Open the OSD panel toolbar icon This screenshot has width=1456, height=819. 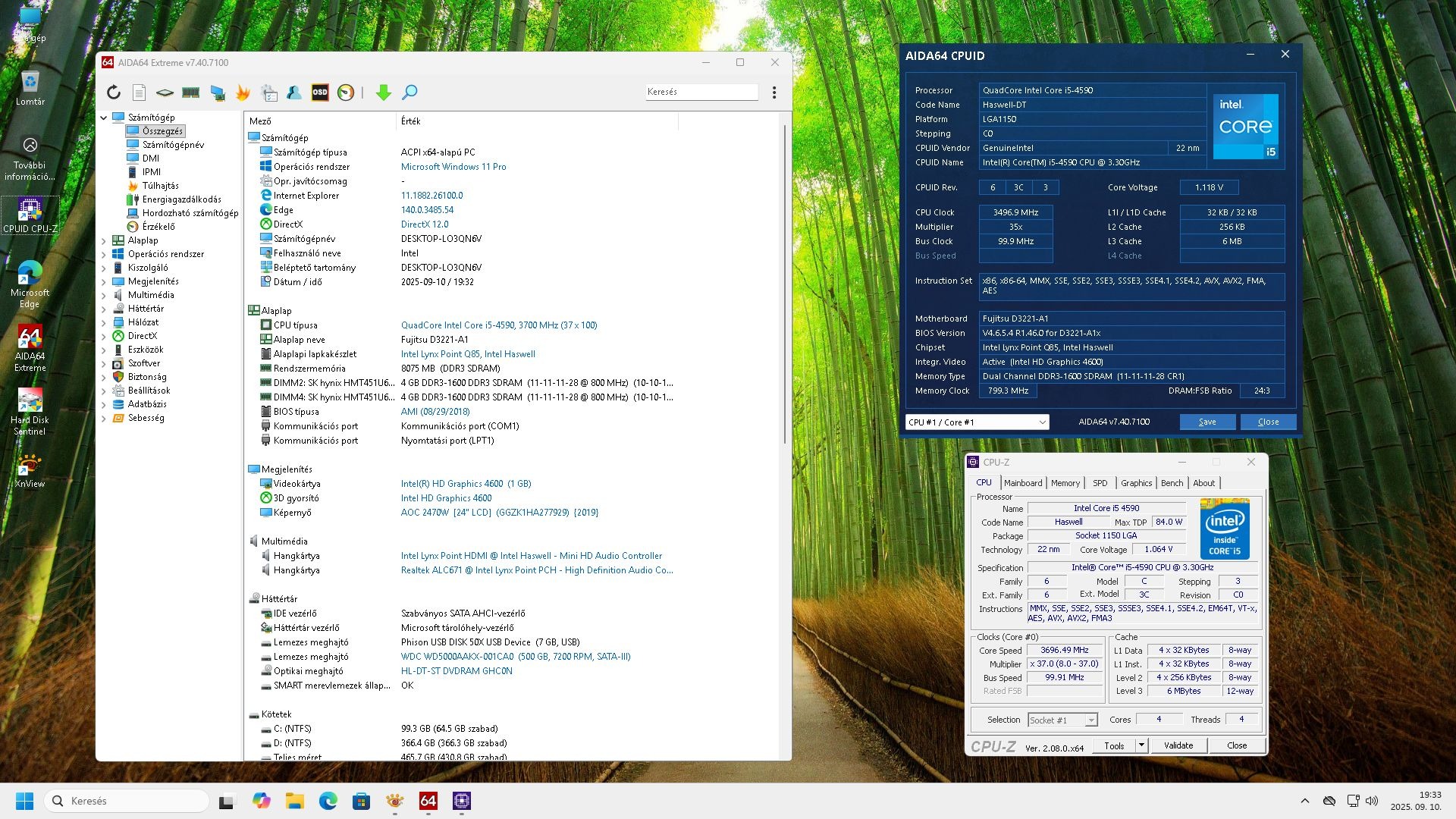tap(320, 93)
